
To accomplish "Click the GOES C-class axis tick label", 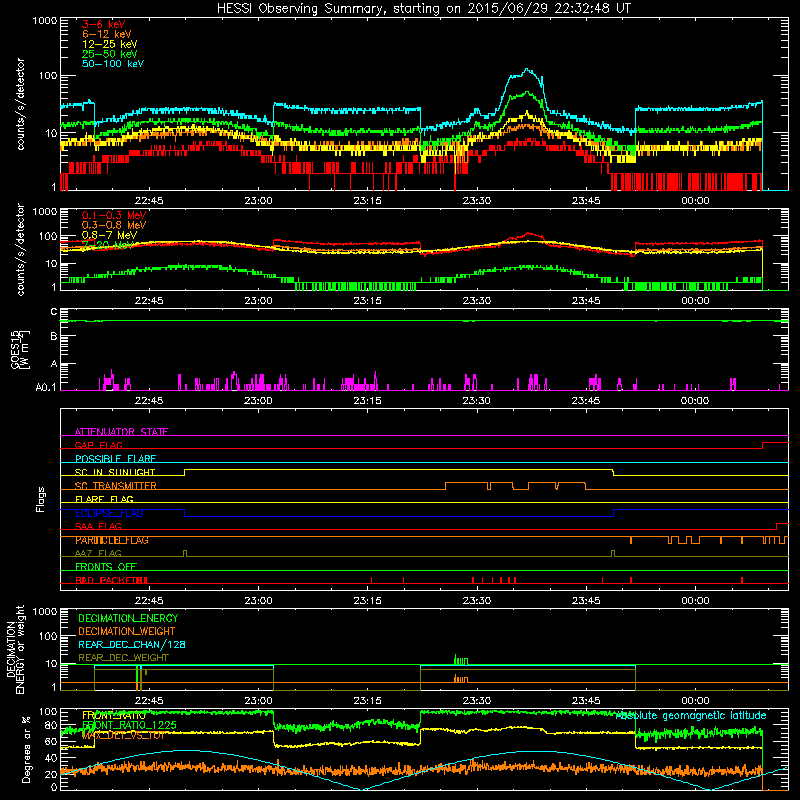I will pyautogui.click(x=54, y=312).
